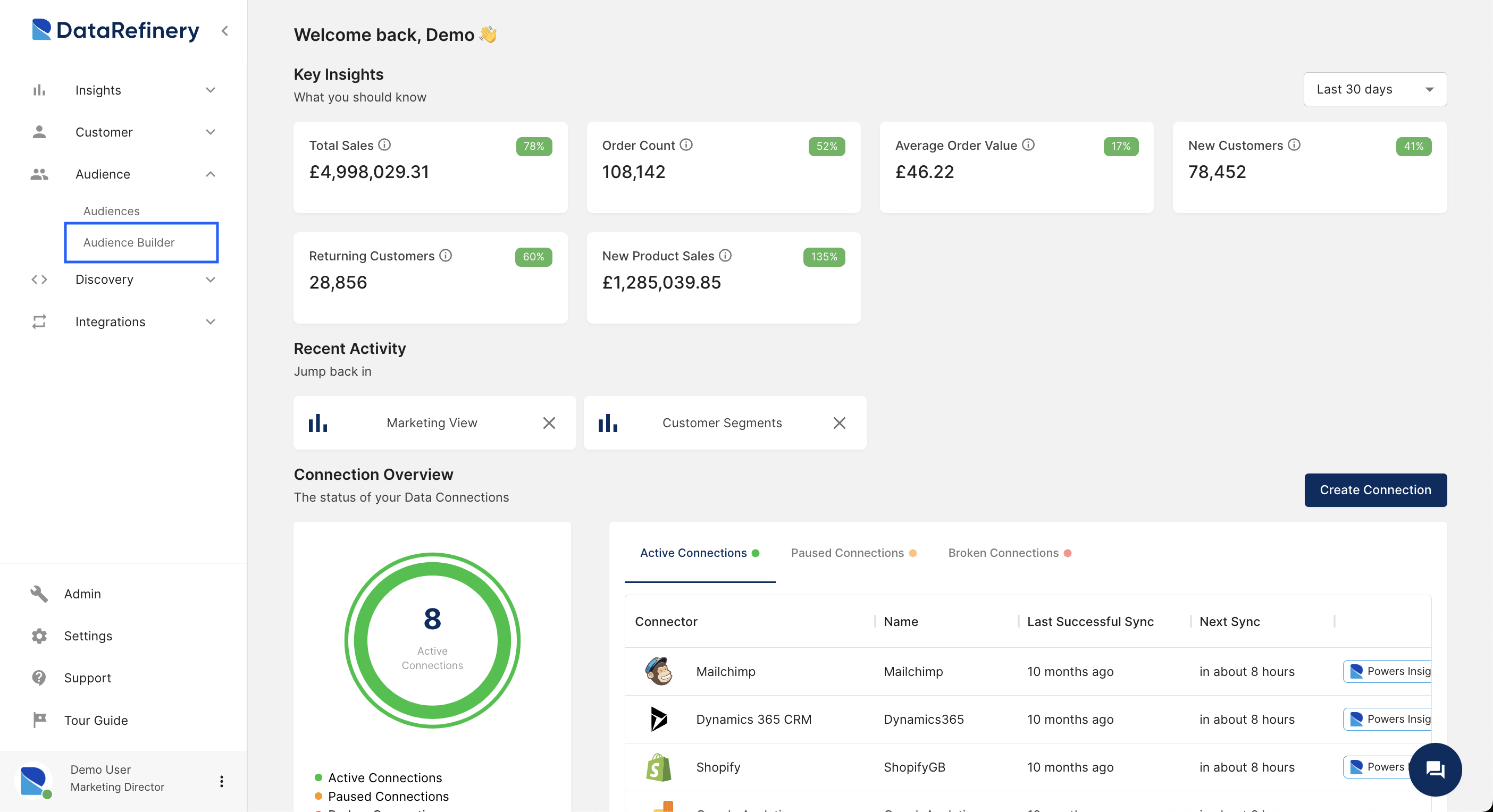The height and width of the screenshot is (812, 1493).
Task: Open the chat widget button
Action: click(x=1435, y=769)
